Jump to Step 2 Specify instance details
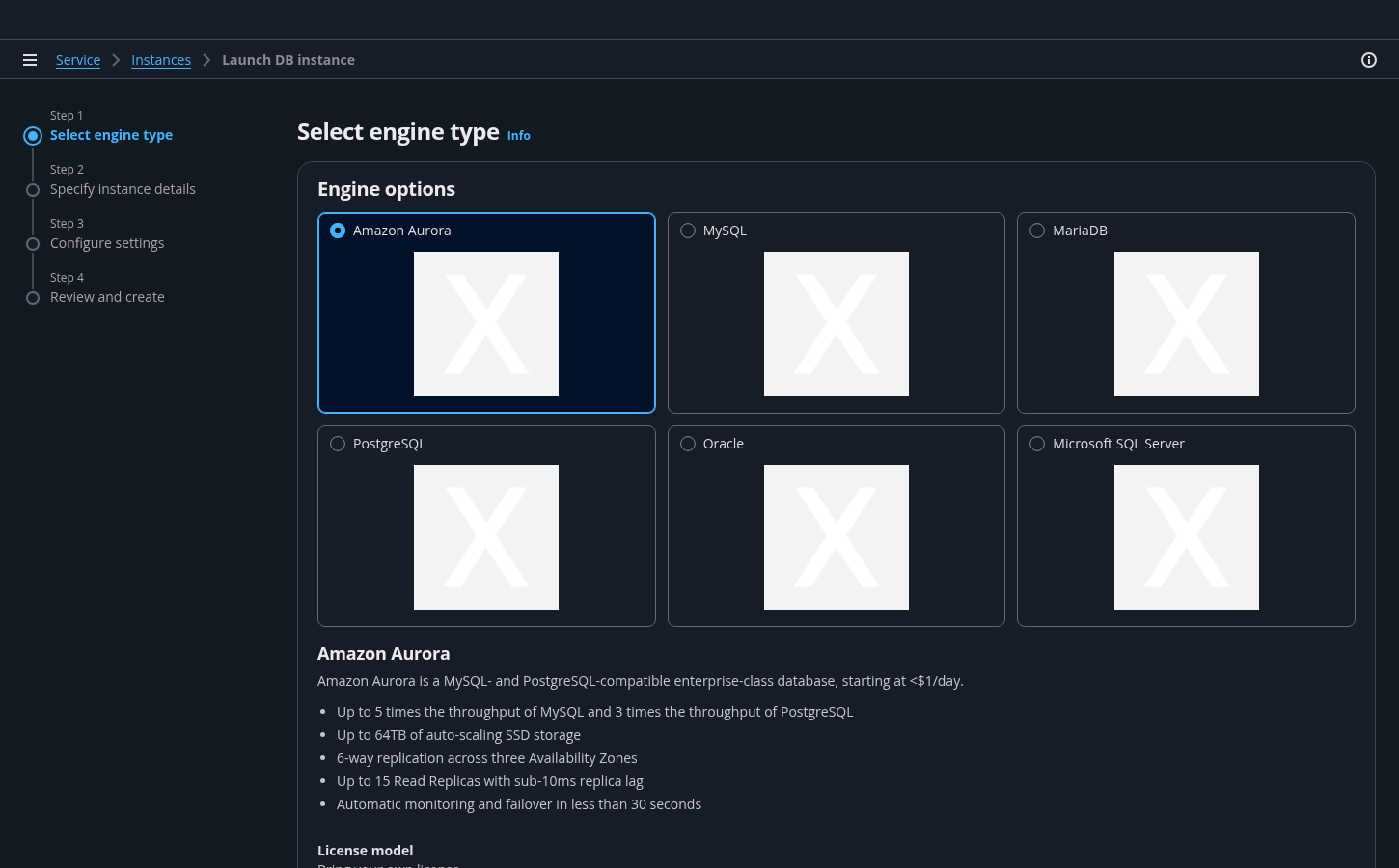The height and width of the screenshot is (868, 1399). pos(123,189)
